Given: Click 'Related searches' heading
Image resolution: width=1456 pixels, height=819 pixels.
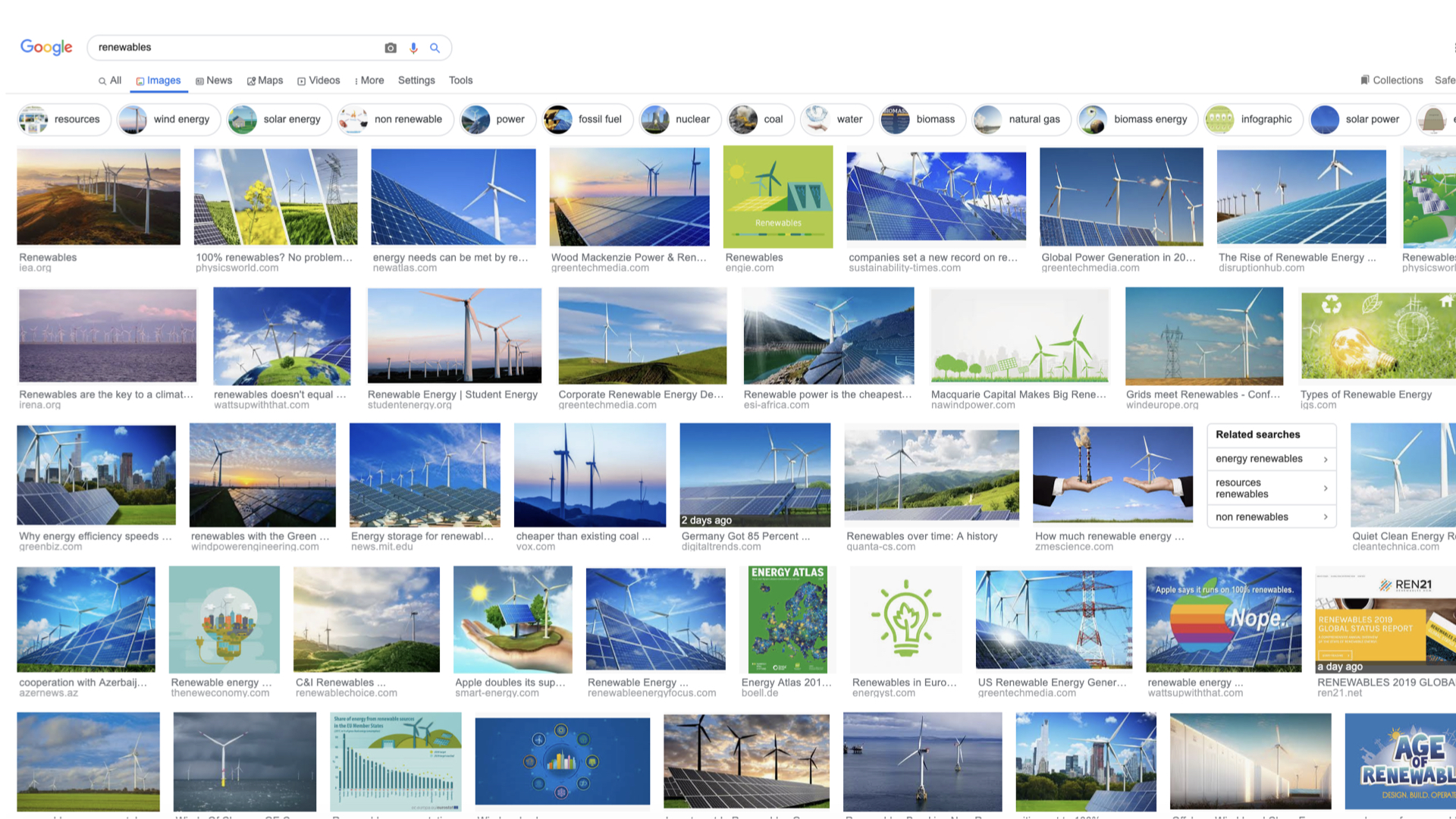Looking at the screenshot, I should [1258, 435].
